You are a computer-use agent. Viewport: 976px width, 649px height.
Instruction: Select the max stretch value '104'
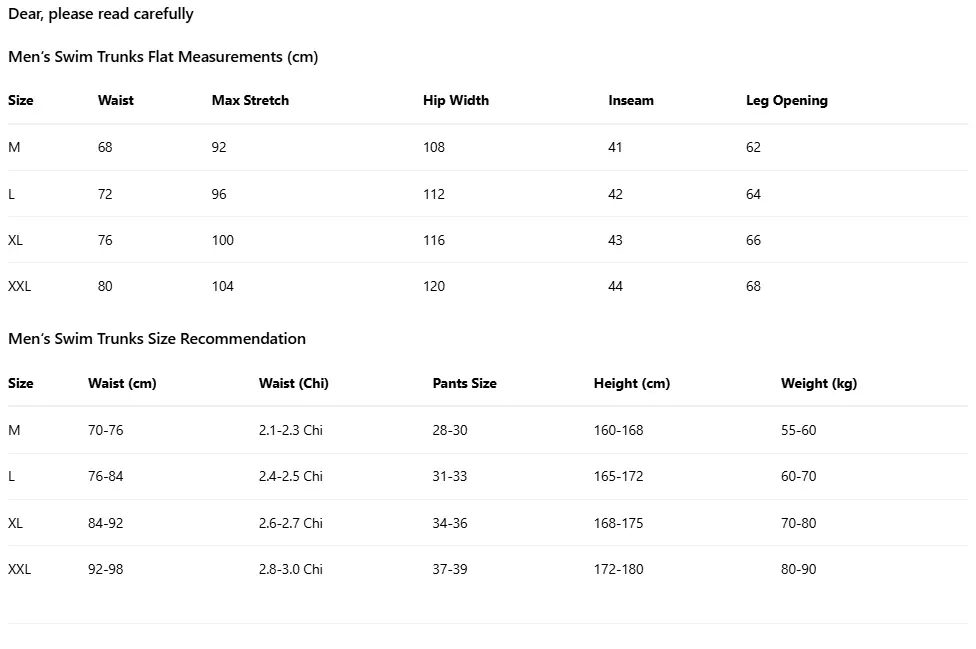coord(223,286)
